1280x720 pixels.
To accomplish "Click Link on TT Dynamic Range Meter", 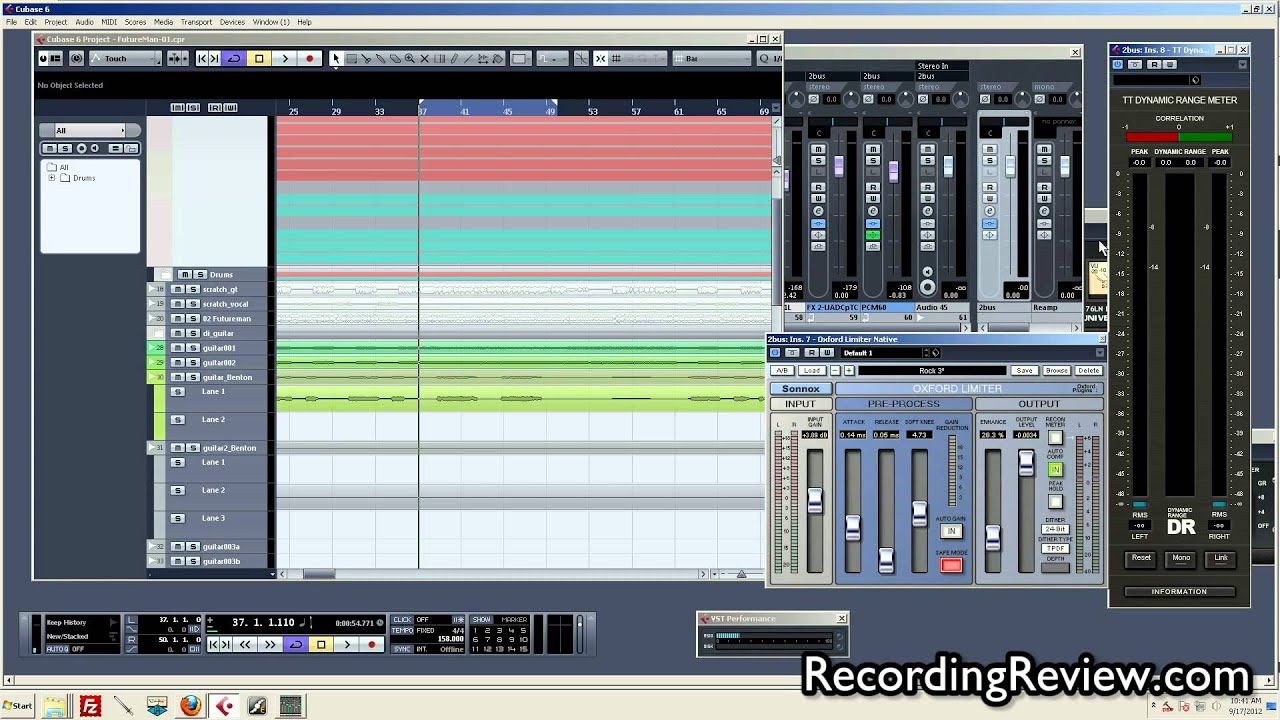I will [x=1221, y=558].
